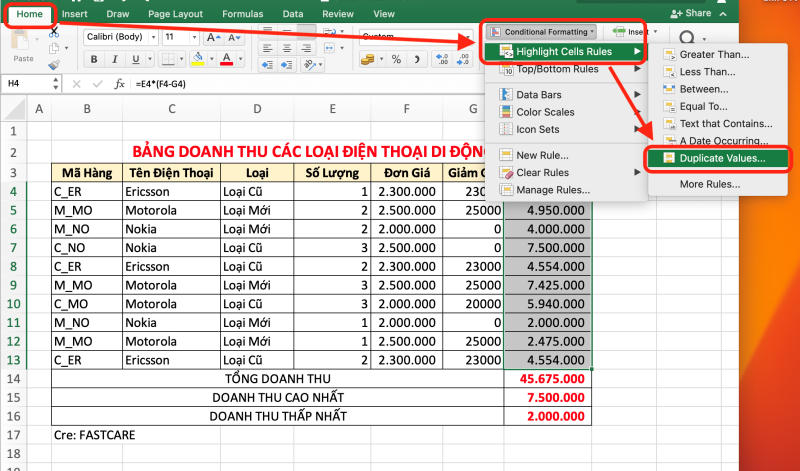The height and width of the screenshot is (471, 800).
Task: Click Manage Rules... in the menu
Action: coord(564,190)
